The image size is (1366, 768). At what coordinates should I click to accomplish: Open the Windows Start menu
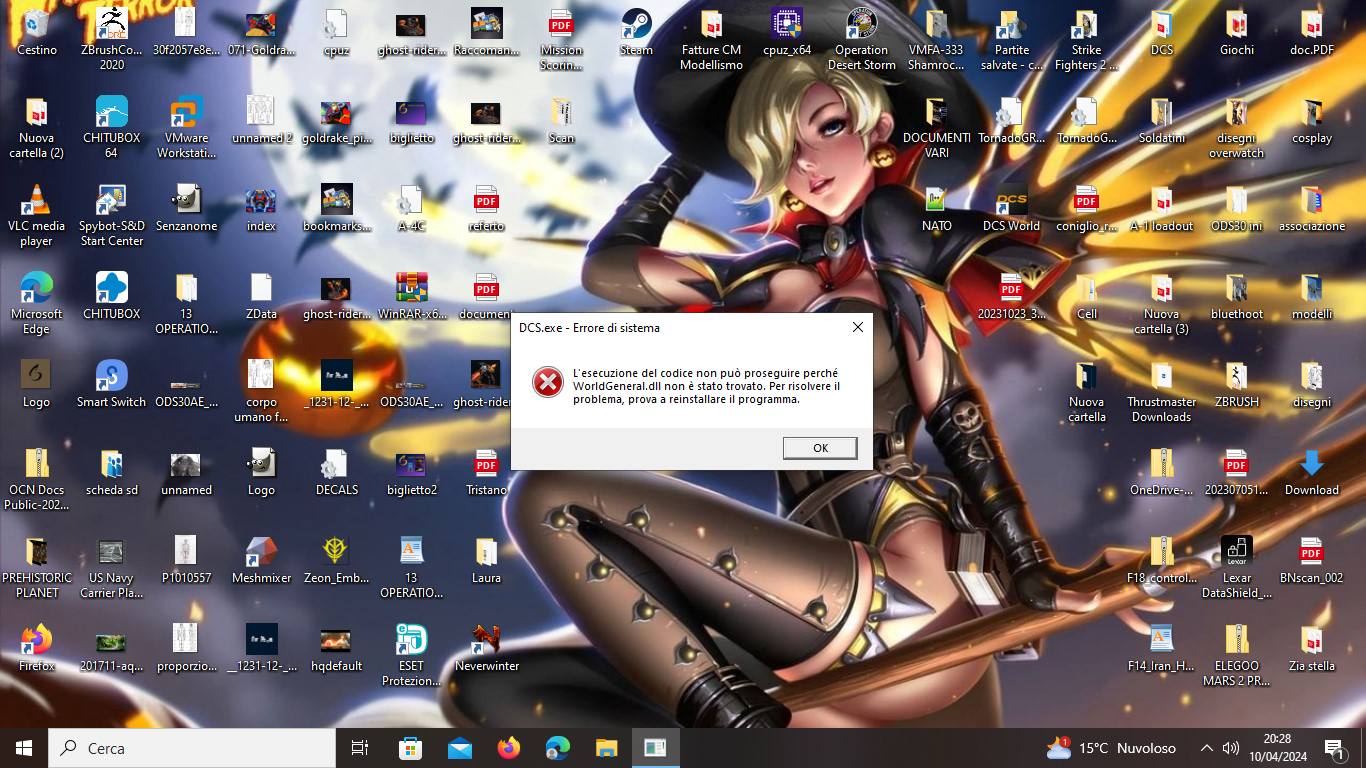pyautogui.click(x=24, y=748)
